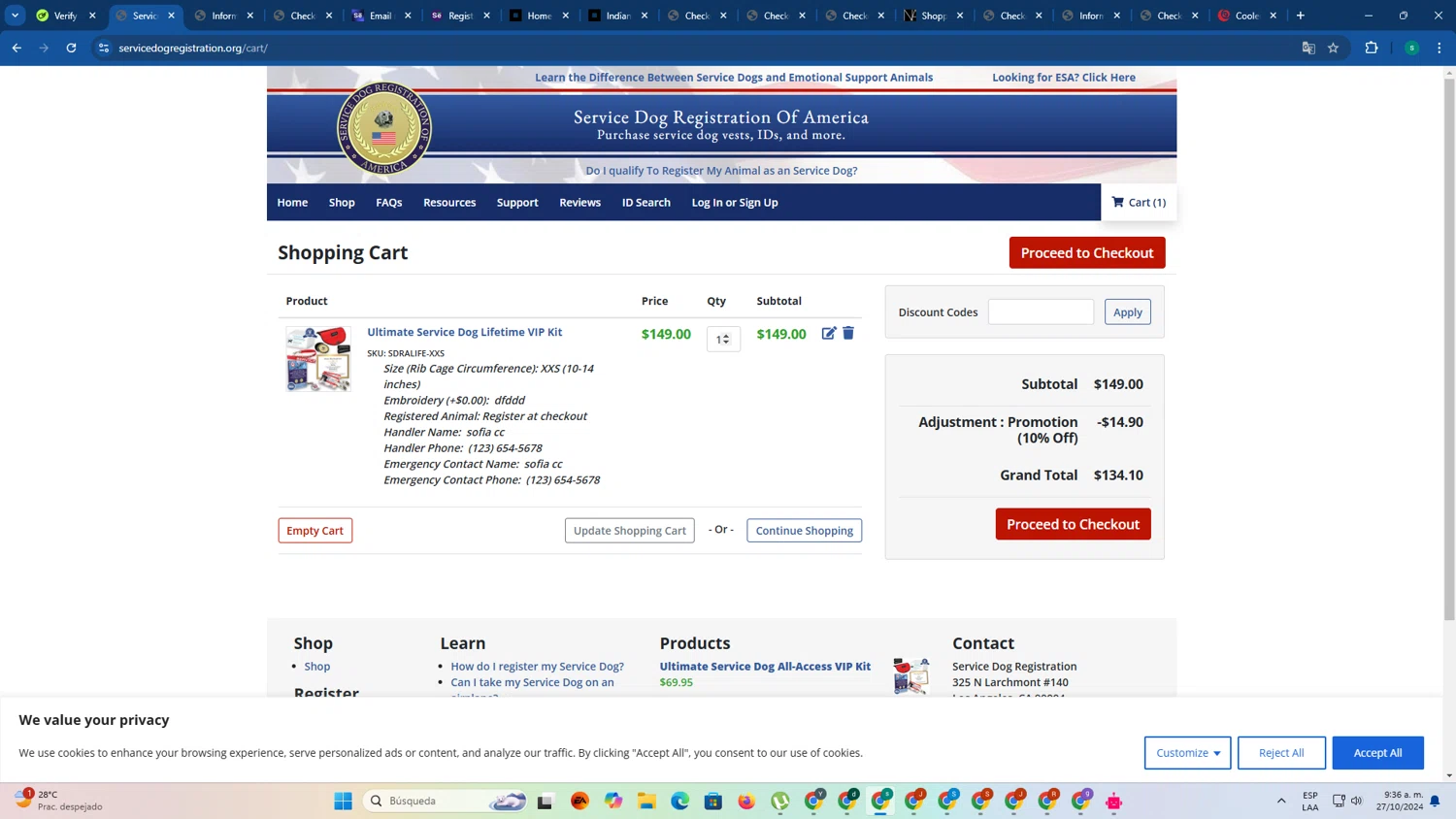1456x819 pixels.
Task: Open the Chrome profile avatar
Action: coord(1411,48)
